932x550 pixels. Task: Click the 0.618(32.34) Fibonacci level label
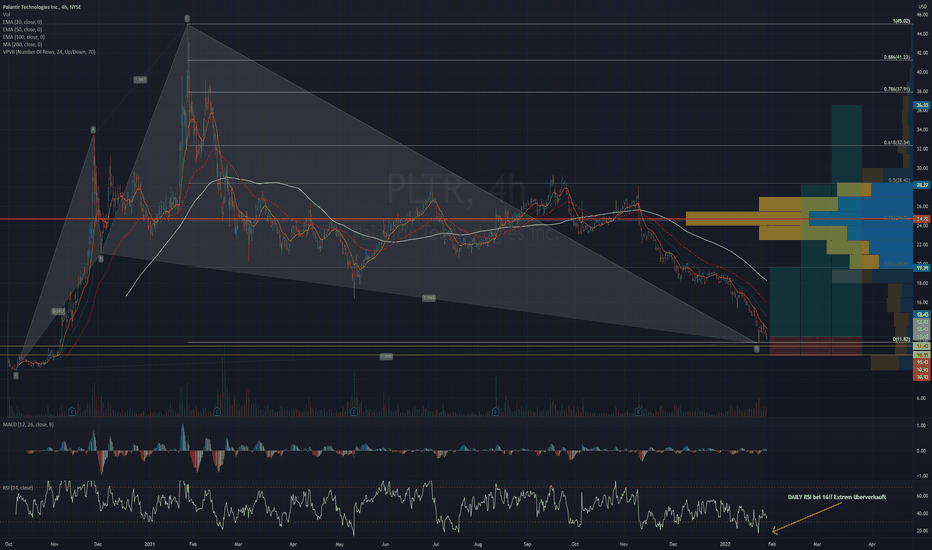point(897,143)
